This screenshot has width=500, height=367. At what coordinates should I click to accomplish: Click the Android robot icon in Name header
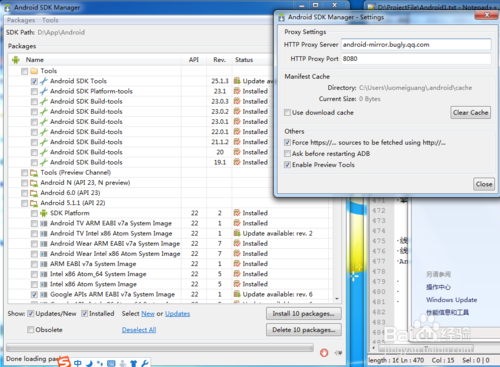coord(16,60)
